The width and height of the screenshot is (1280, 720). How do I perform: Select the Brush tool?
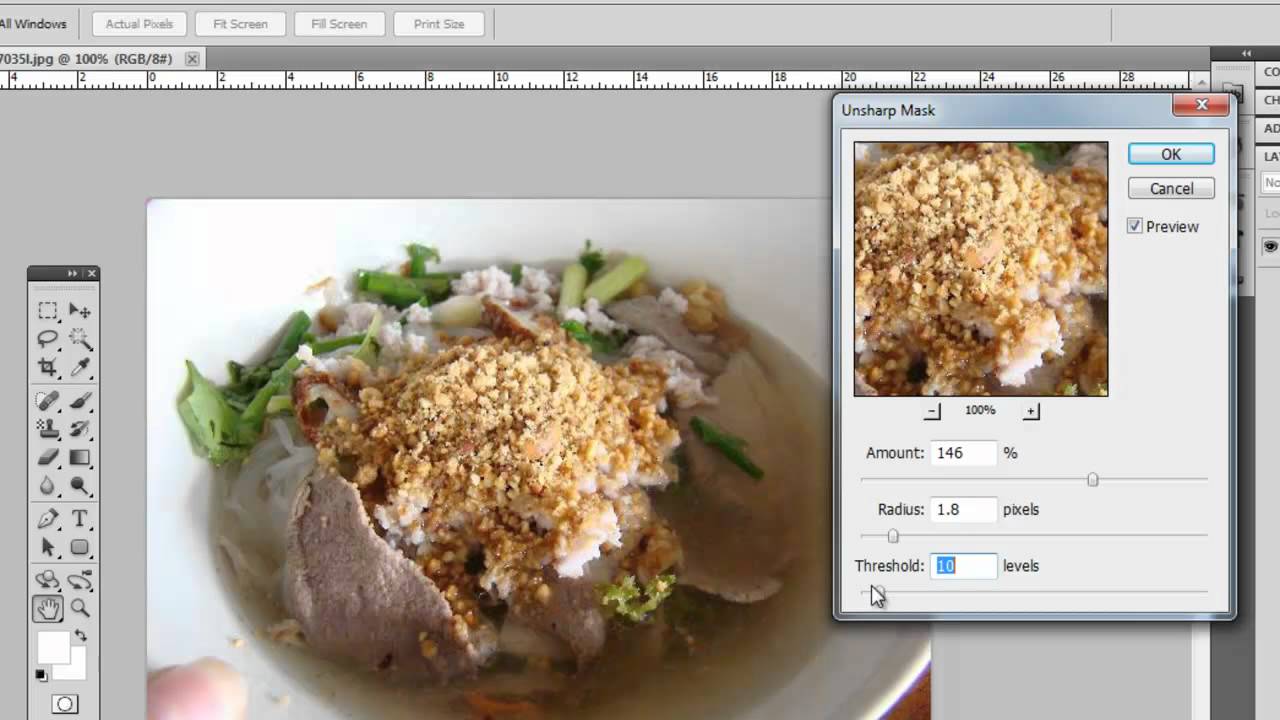(x=80, y=401)
